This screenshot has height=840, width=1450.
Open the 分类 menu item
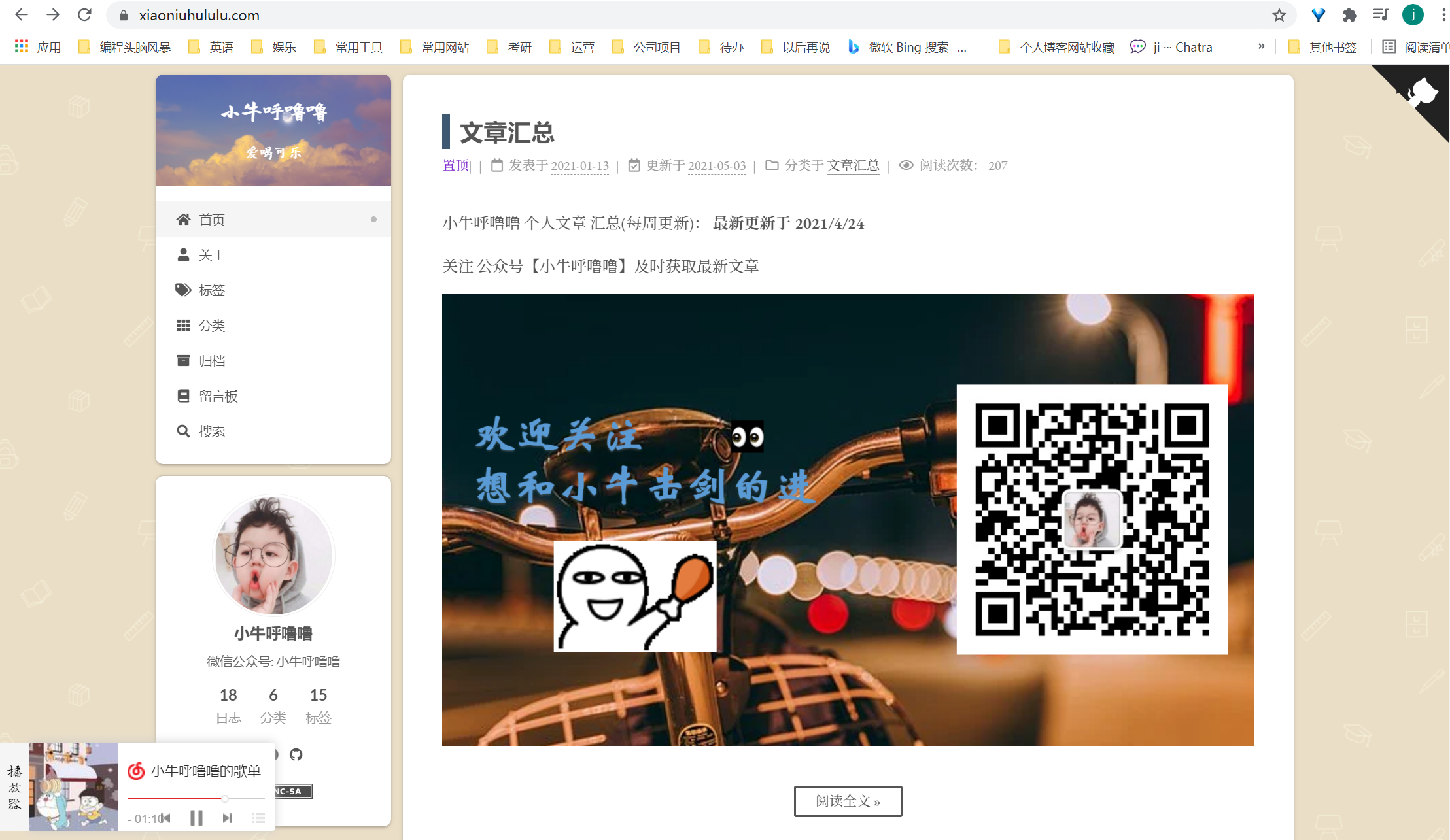273,326
